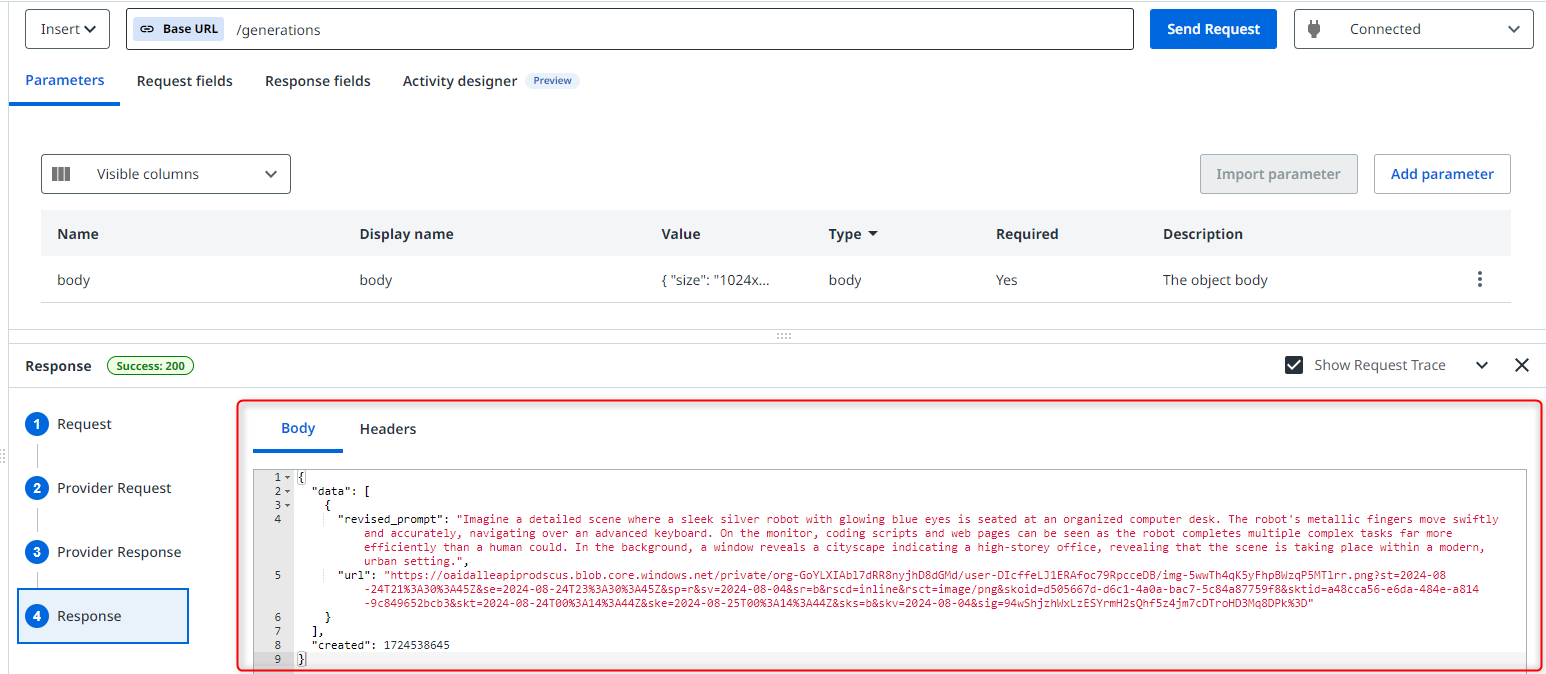
Task: Switch to the Request fields tab
Action: [185, 81]
